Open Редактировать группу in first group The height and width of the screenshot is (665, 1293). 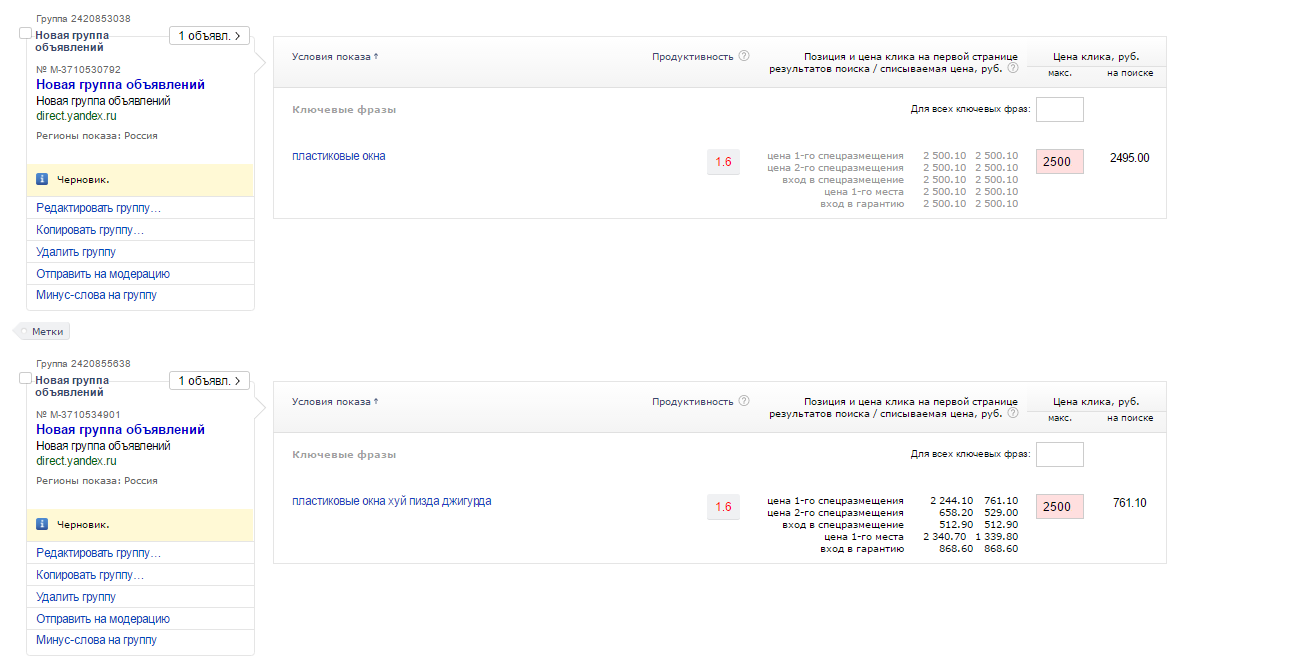[98, 208]
